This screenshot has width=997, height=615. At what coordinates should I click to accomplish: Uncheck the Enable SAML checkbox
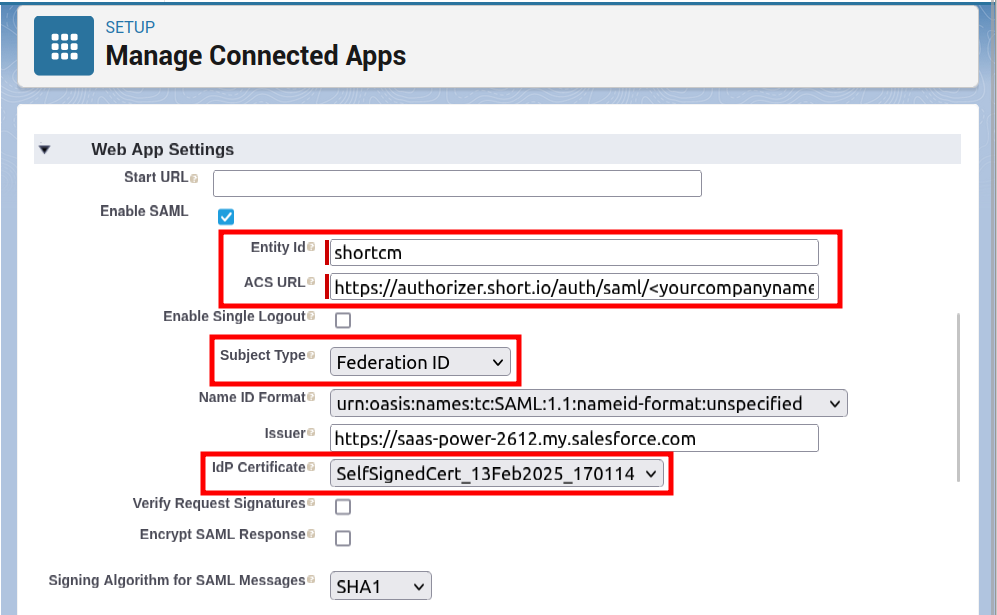pyautogui.click(x=226, y=216)
